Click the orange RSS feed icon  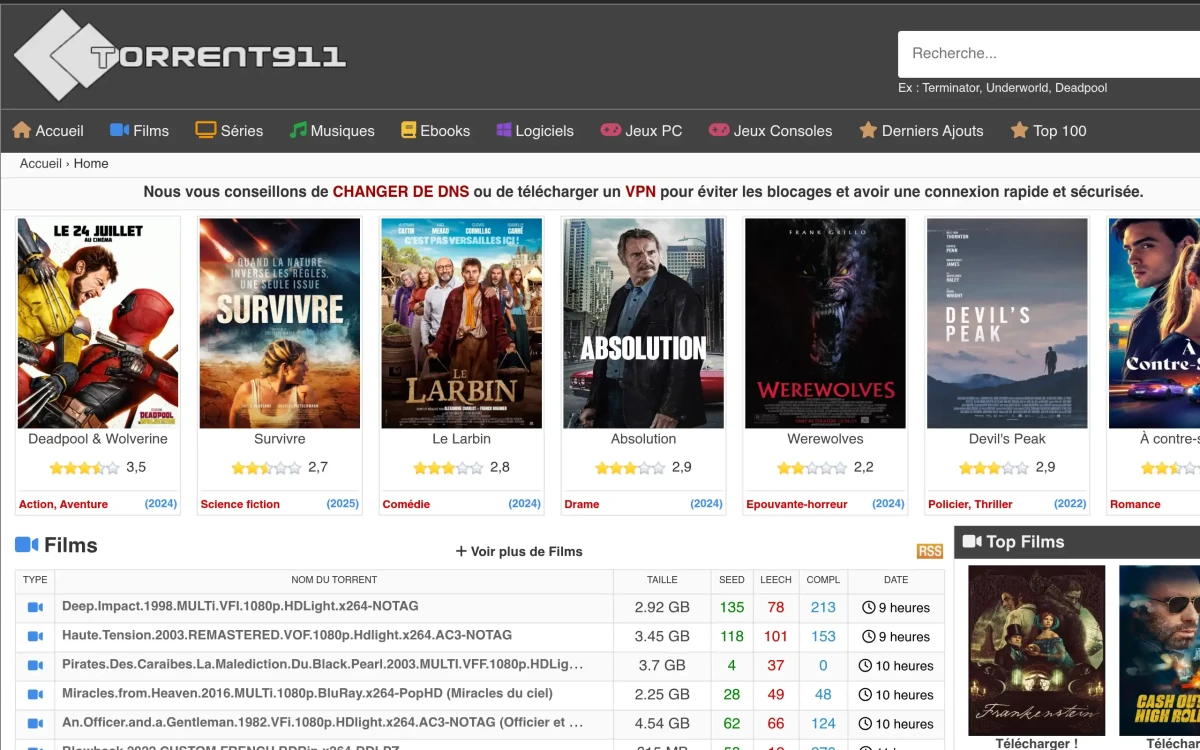(930, 551)
